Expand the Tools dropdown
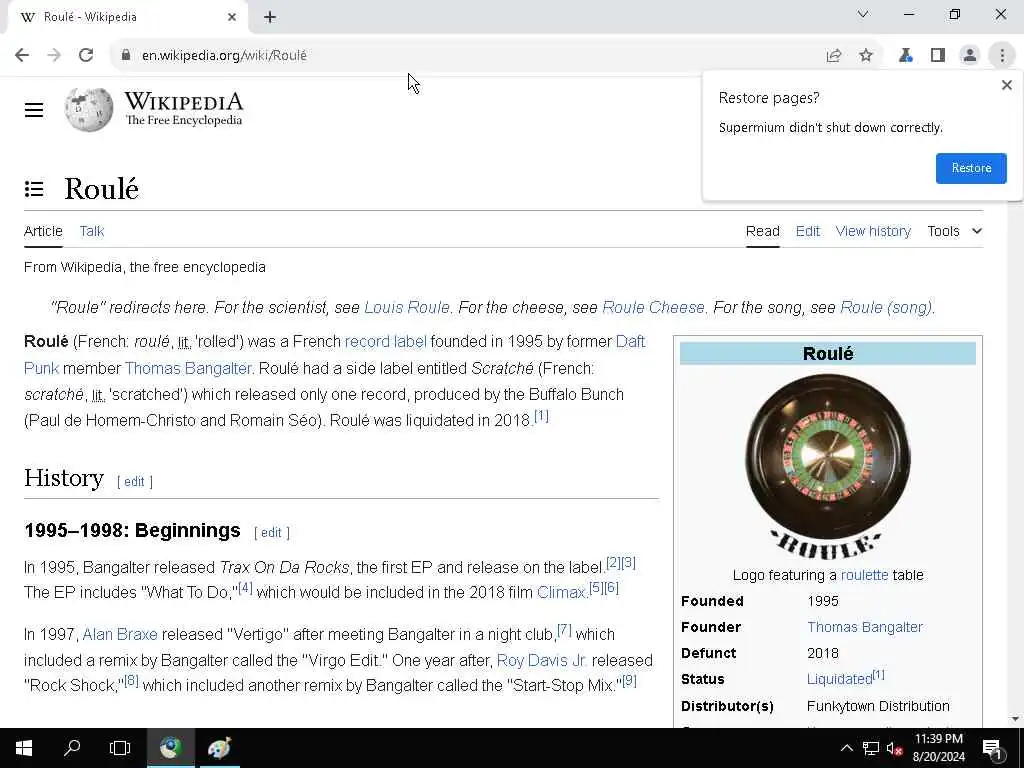This screenshot has height=768, width=1024. pyautogui.click(x=954, y=231)
